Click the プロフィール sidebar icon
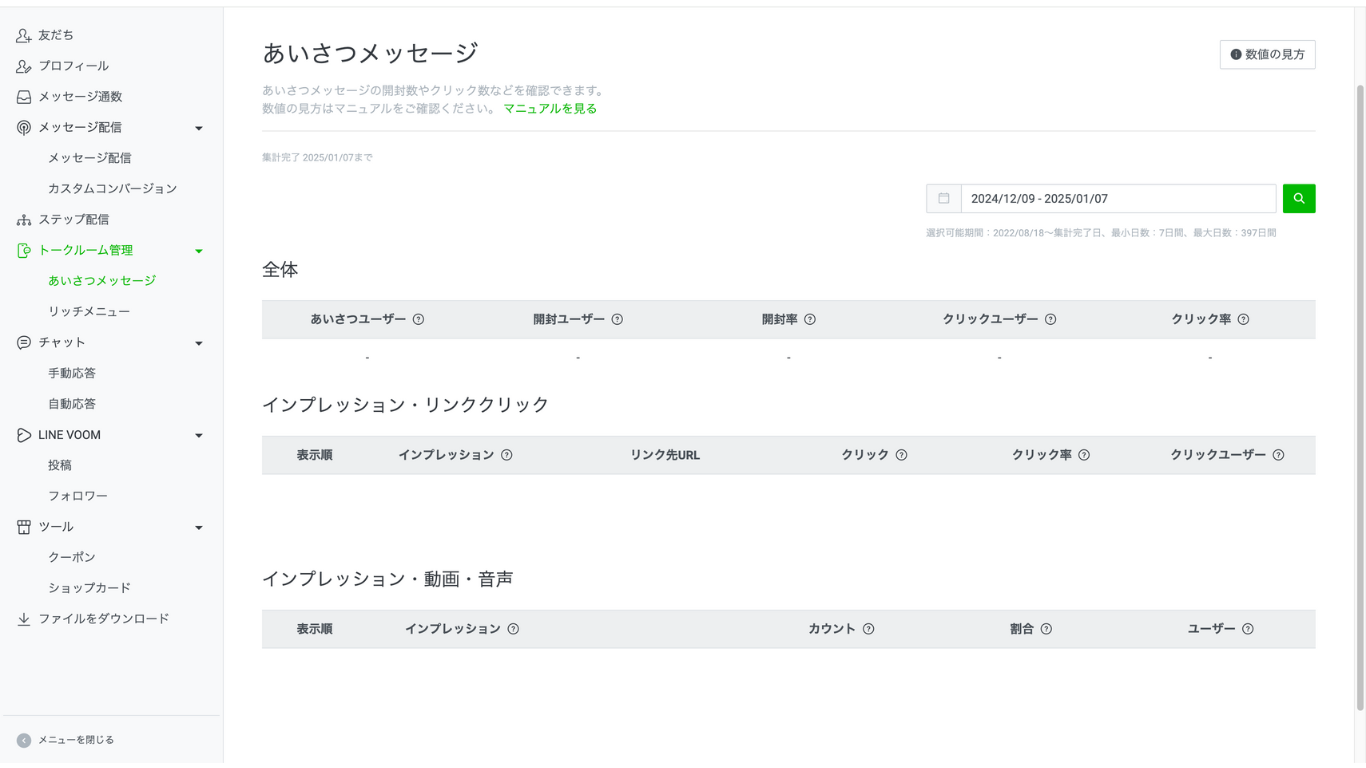The height and width of the screenshot is (768, 1366). (x=24, y=66)
